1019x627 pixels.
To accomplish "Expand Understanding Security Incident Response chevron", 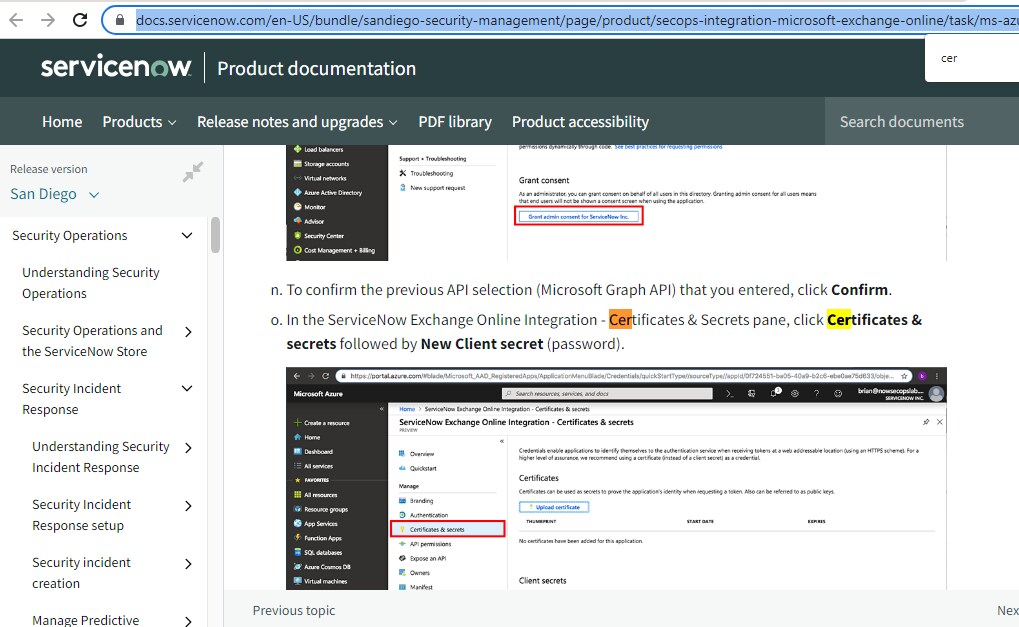I will [x=188, y=448].
